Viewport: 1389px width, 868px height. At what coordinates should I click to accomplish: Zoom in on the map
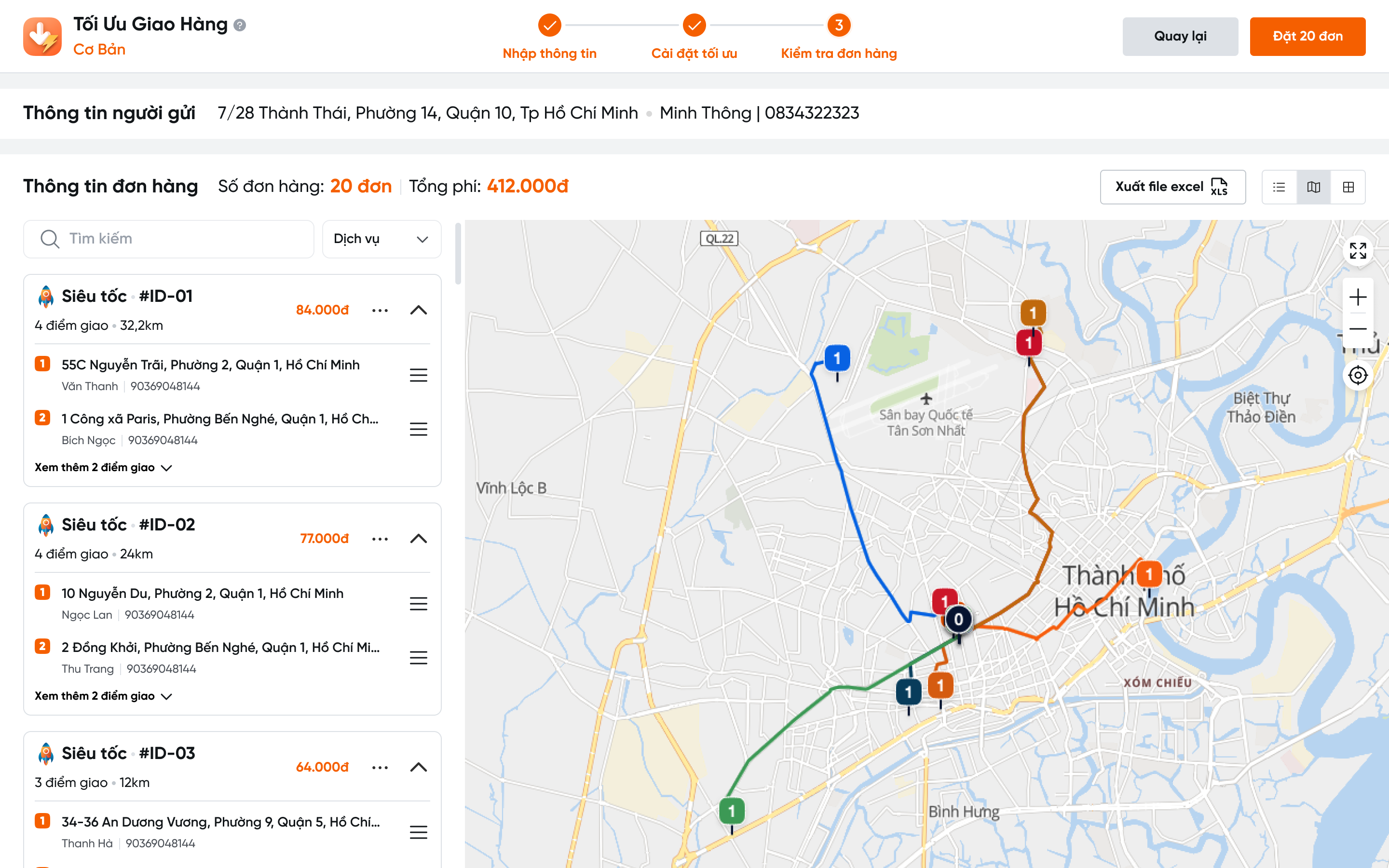pos(1358,298)
